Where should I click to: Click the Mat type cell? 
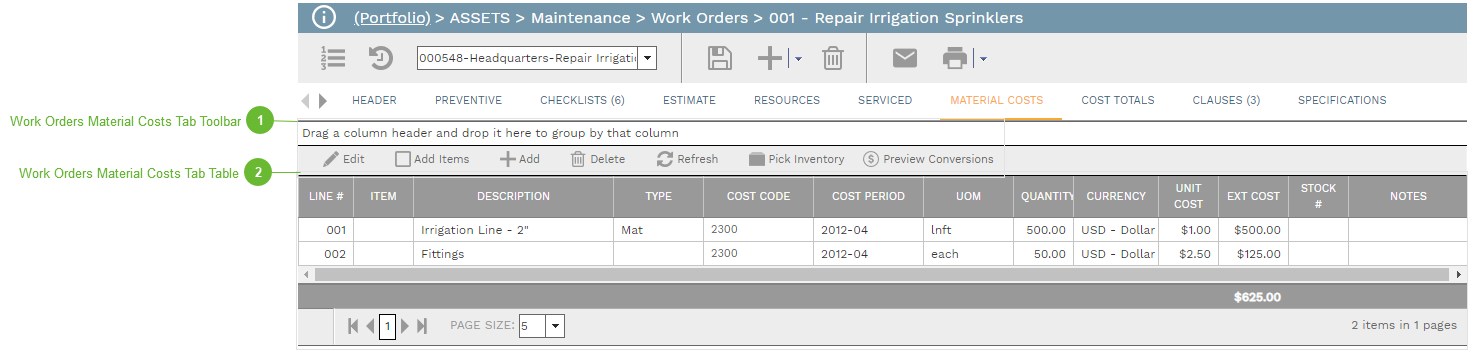click(658, 230)
